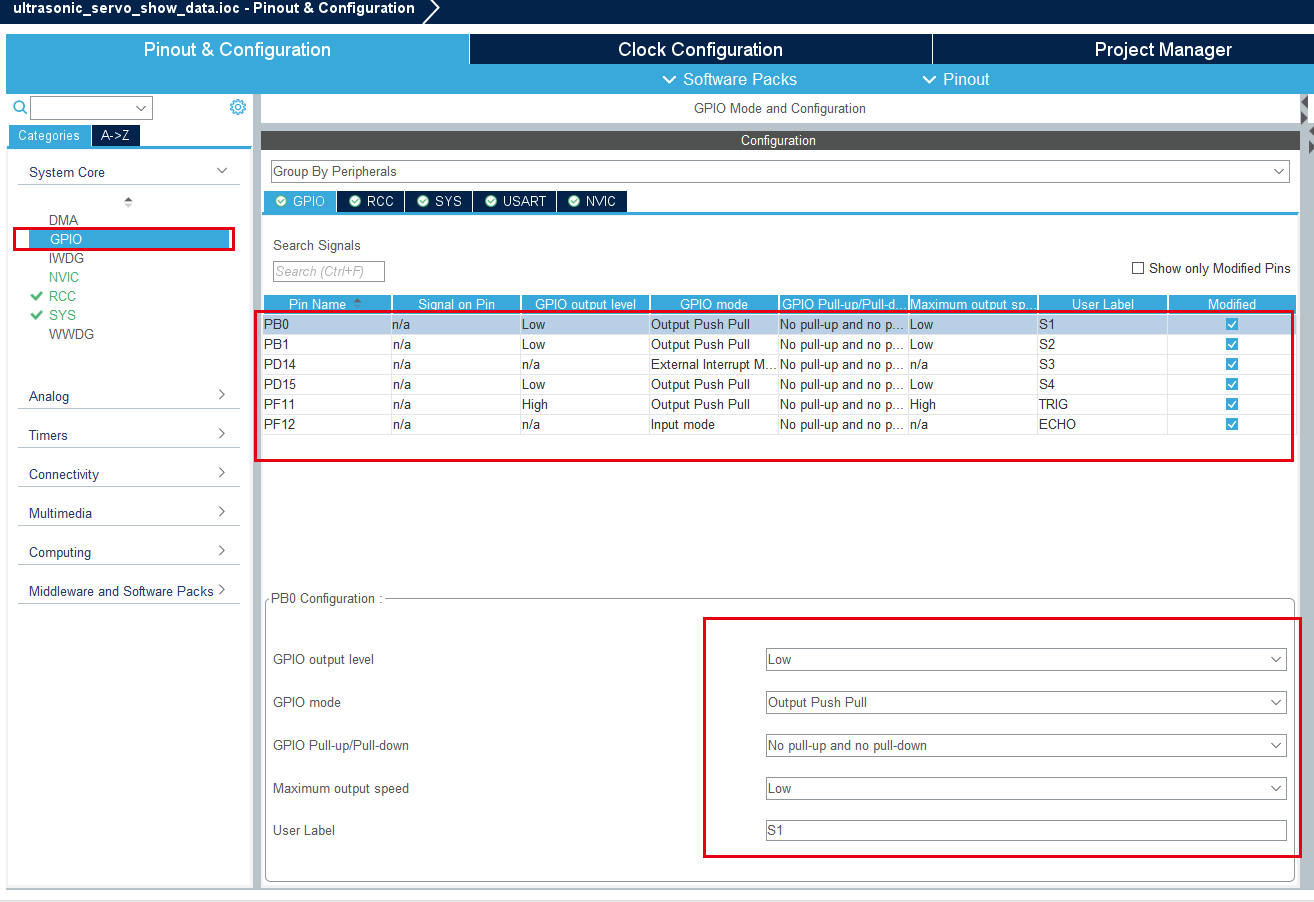1314x902 pixels.
Task: Click the sort arrow on Pin Name header
Action: pyautogui.click(x=357, y=302)
